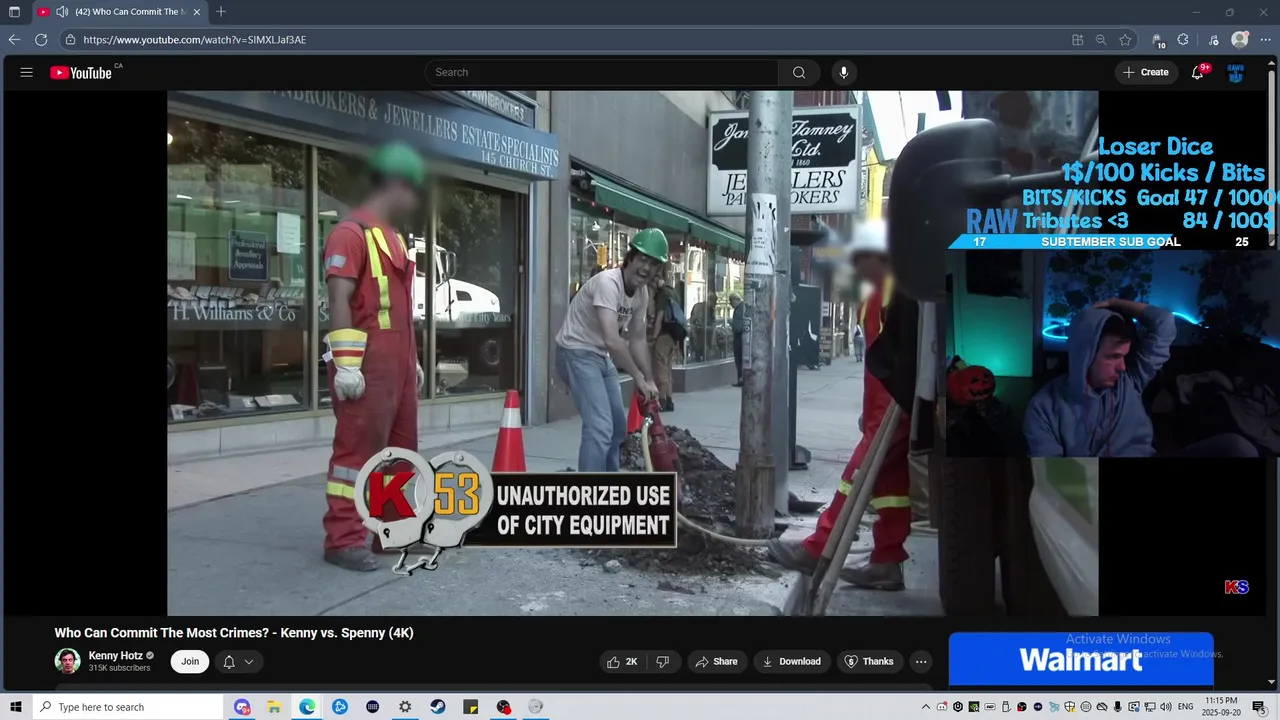The height and width of the screenshot is (720, 1280).
Task: Open the browser extensions puzzle icon
Action: click(x=1183, y=40)
